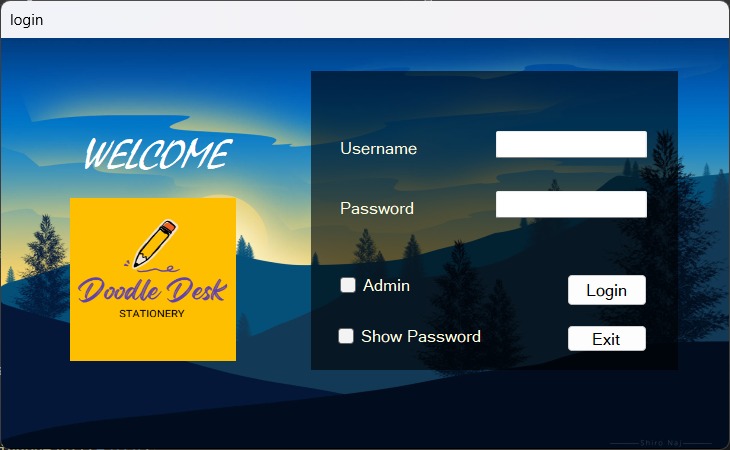Toggle the Show Password checkbox
This screenshot has height=450, width=730.
pos(346,336)
